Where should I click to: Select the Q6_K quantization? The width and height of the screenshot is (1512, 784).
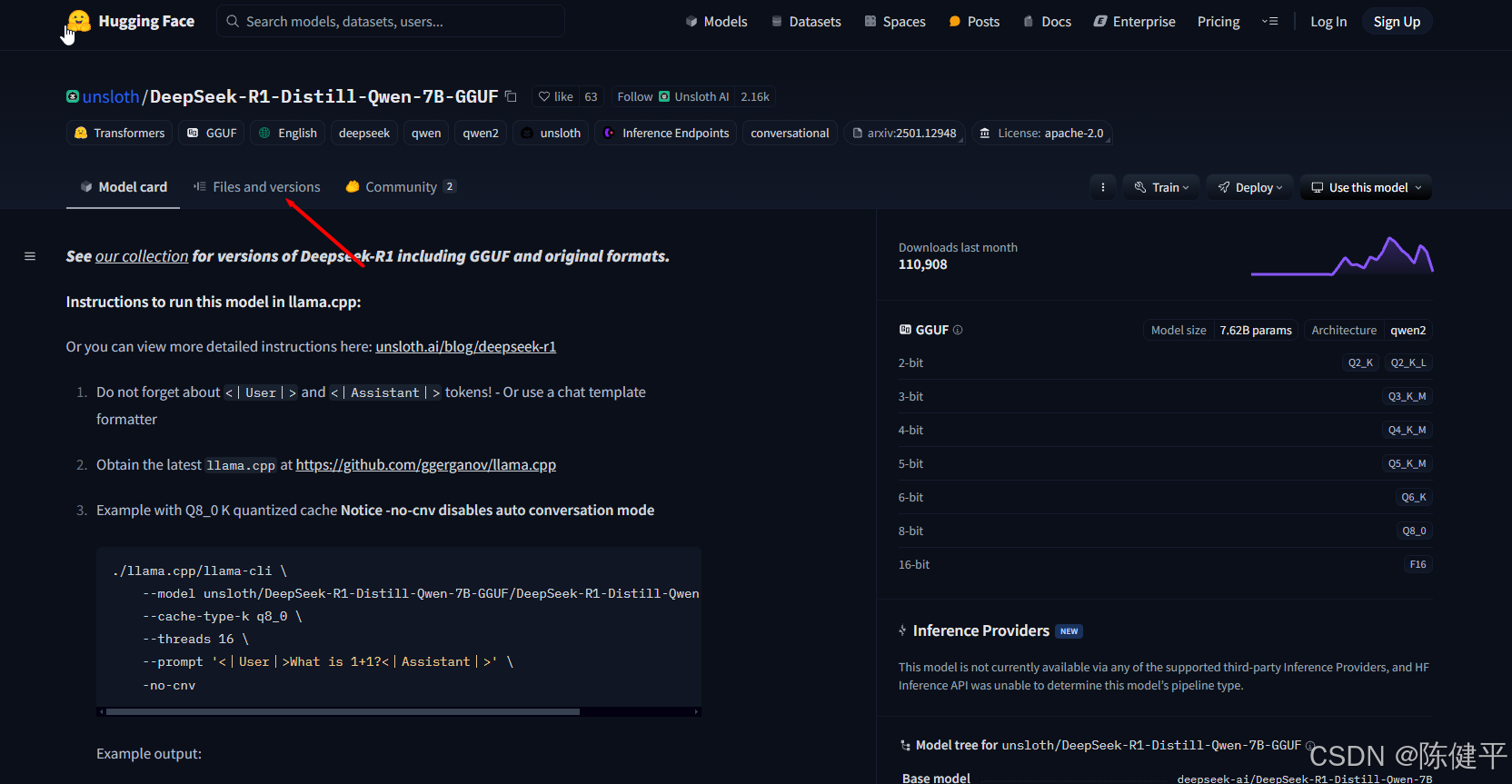click(x=1413, y=497)
